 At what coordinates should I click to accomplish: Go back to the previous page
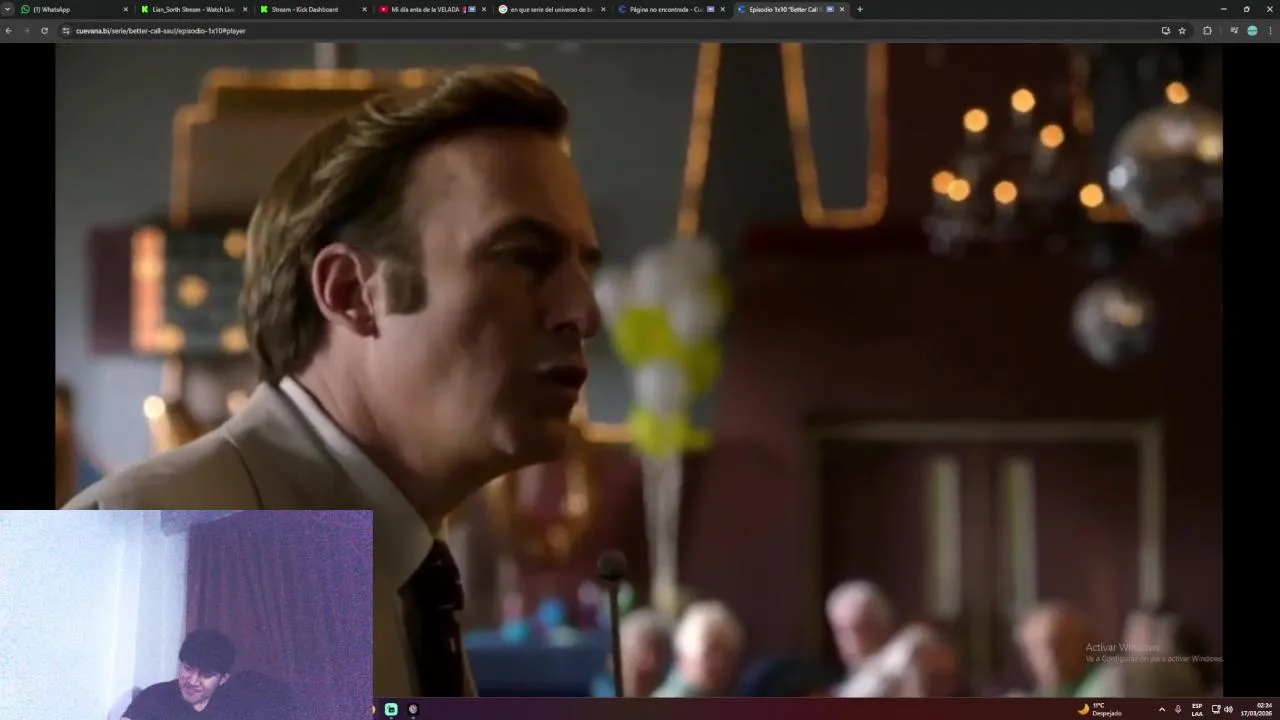(x=9, y=31)
